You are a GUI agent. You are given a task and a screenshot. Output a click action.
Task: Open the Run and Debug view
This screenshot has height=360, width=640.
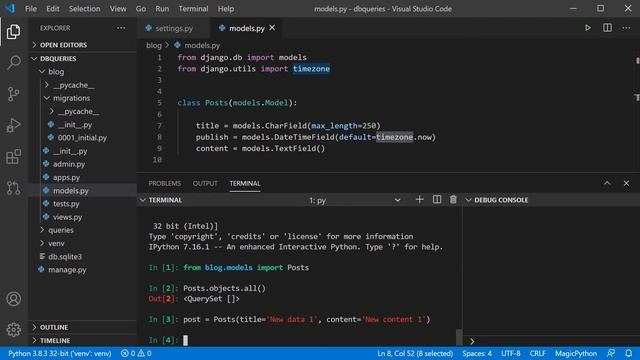(x=13, y=125)
